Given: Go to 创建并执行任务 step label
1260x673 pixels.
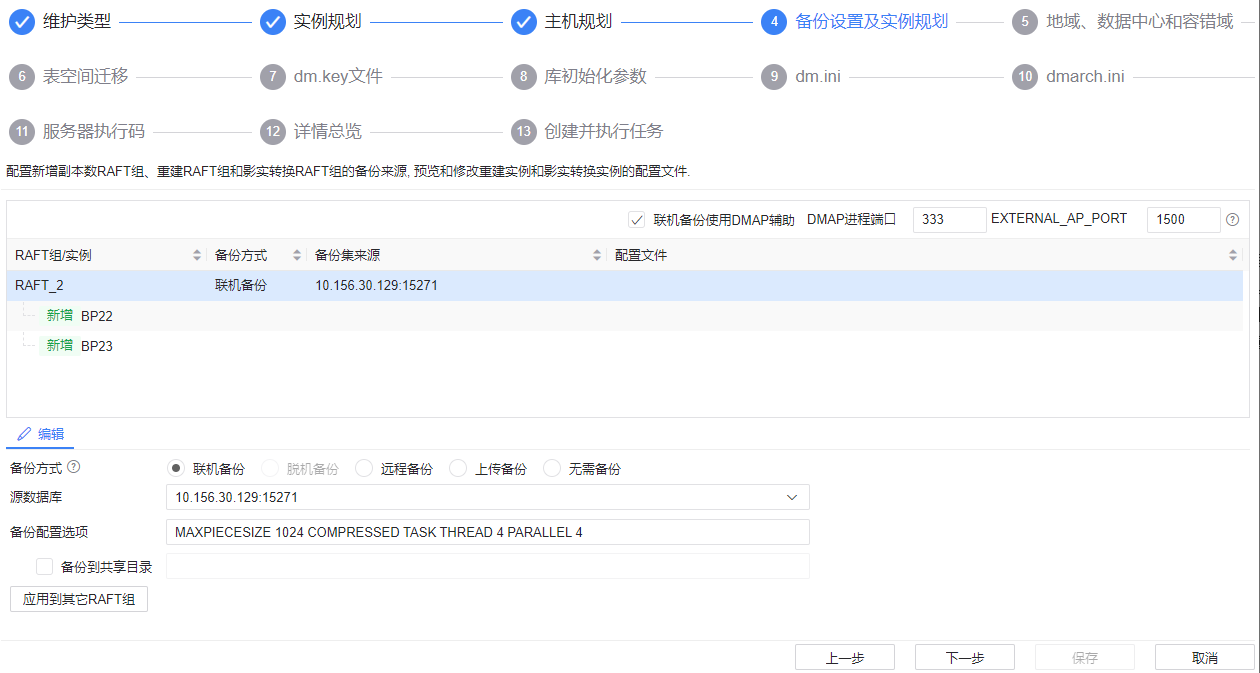Looking at the screenshot, I should [x=603, y=132].
